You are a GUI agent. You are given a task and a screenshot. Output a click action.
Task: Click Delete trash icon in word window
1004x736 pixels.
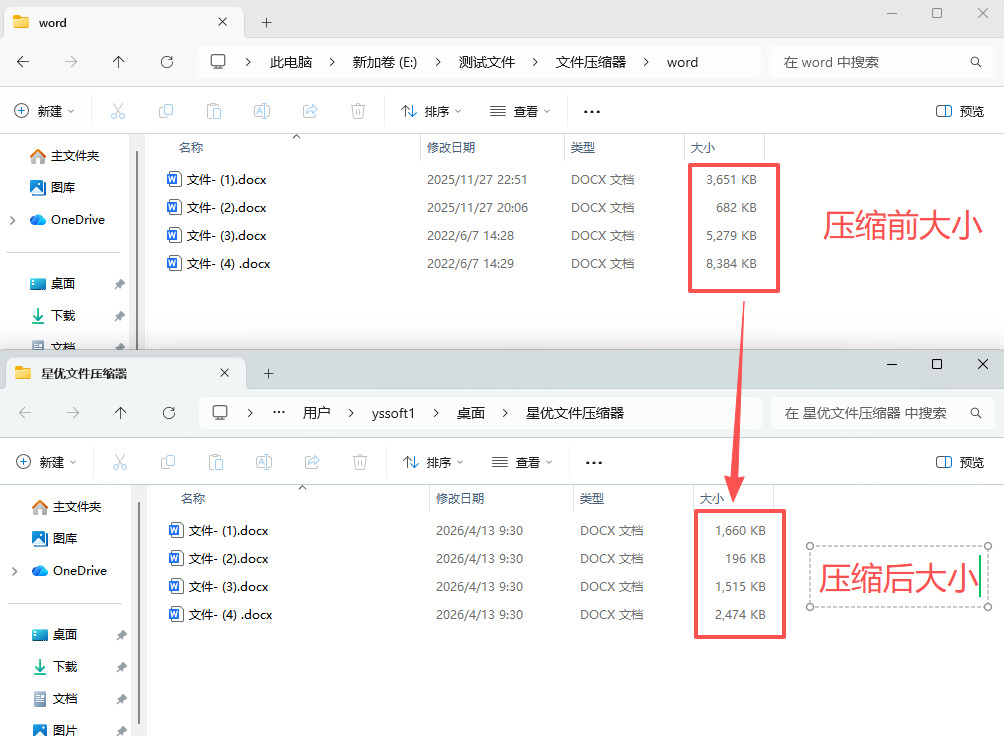point(358,111)
